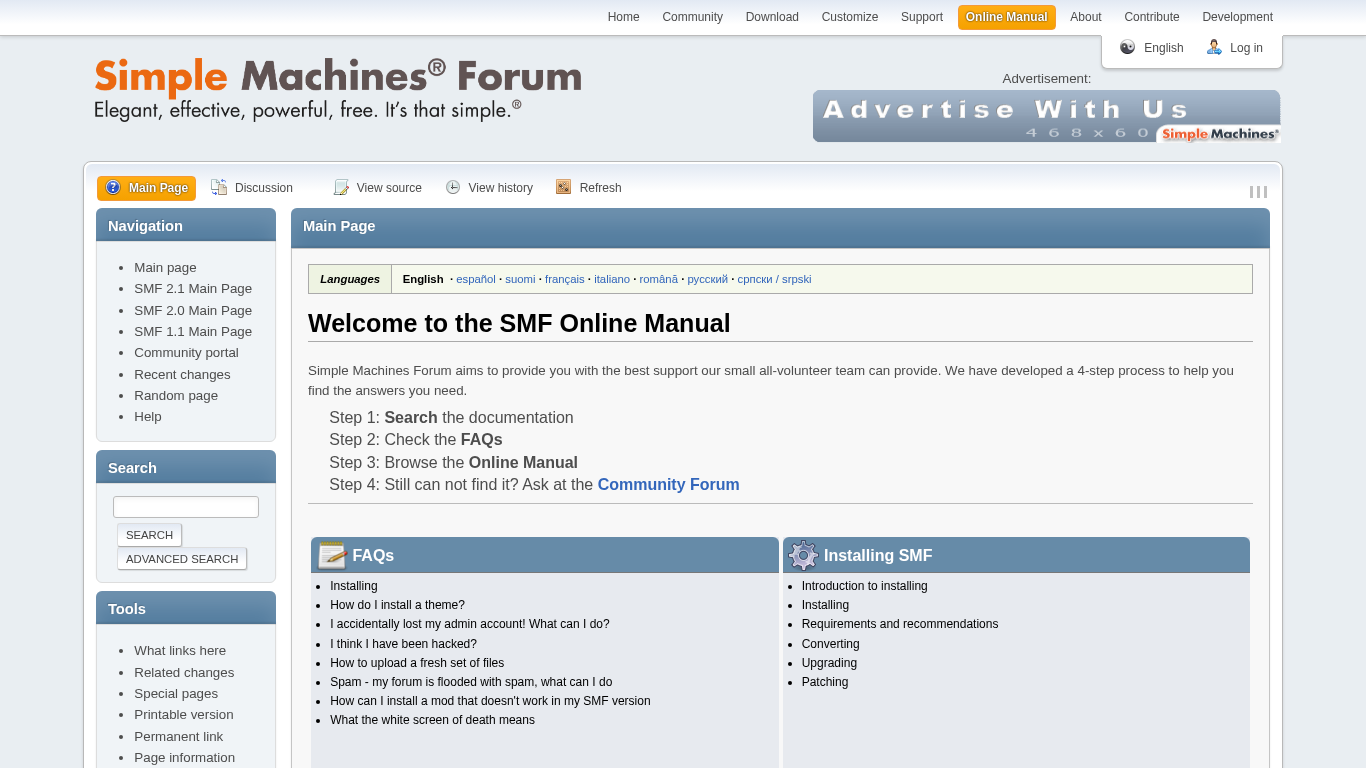Screen dimensions: 1366x768
Task: Open the Download menu item
Action: click(x=772, y=17)
